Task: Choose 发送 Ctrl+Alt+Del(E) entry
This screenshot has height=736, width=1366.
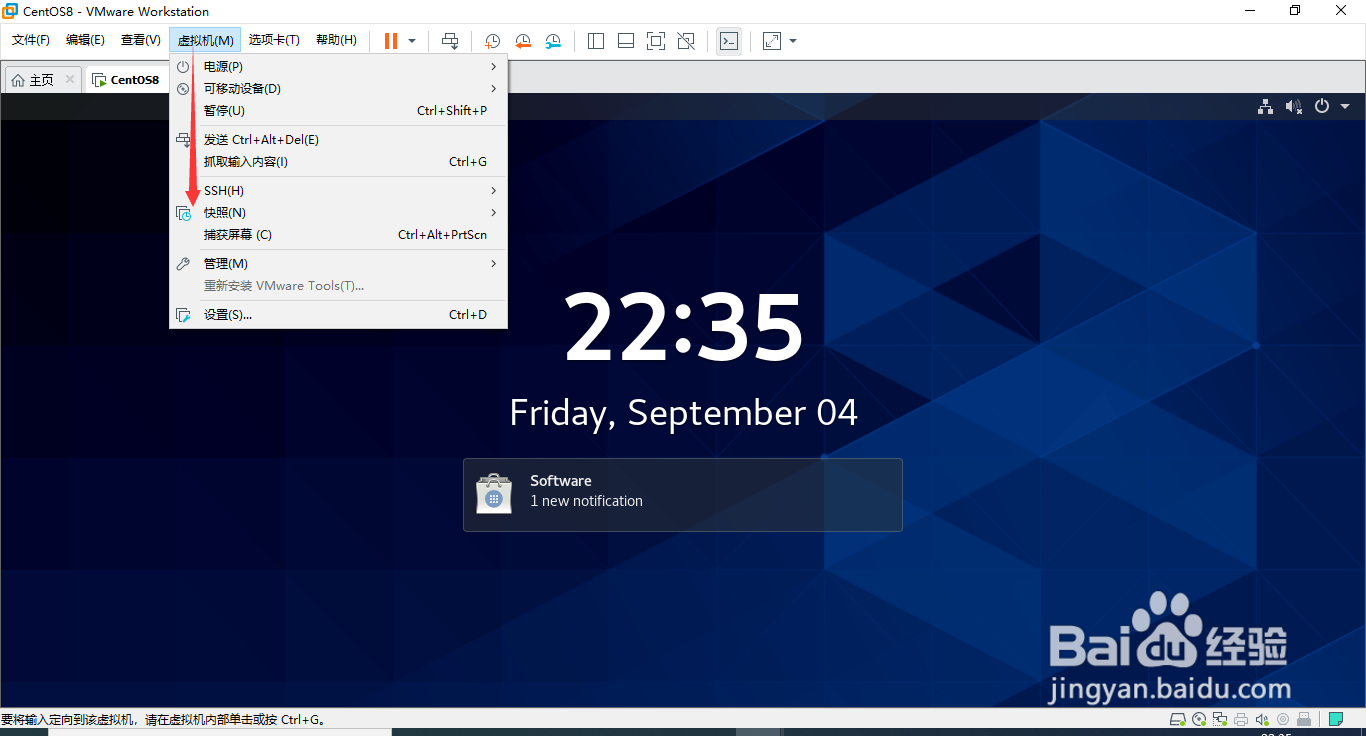Action: [339, 139]
